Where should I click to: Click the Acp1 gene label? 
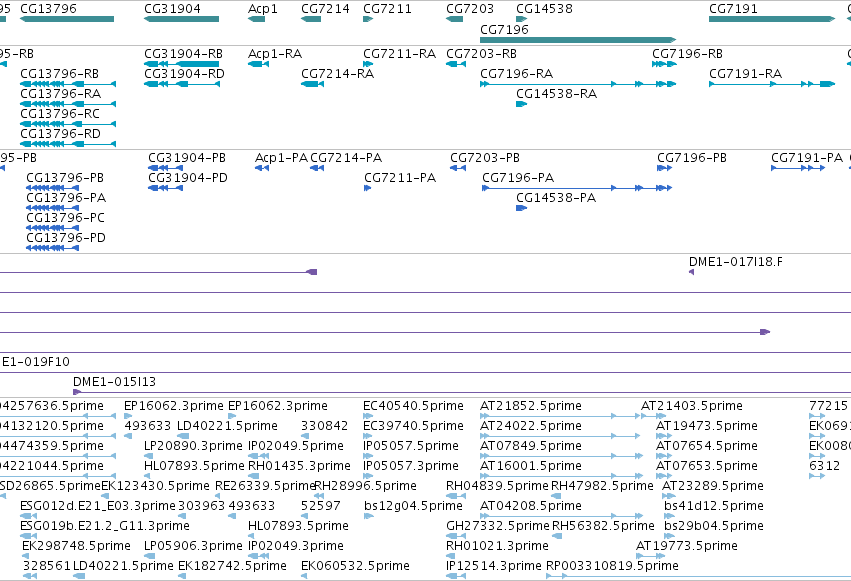click(263, 9)
